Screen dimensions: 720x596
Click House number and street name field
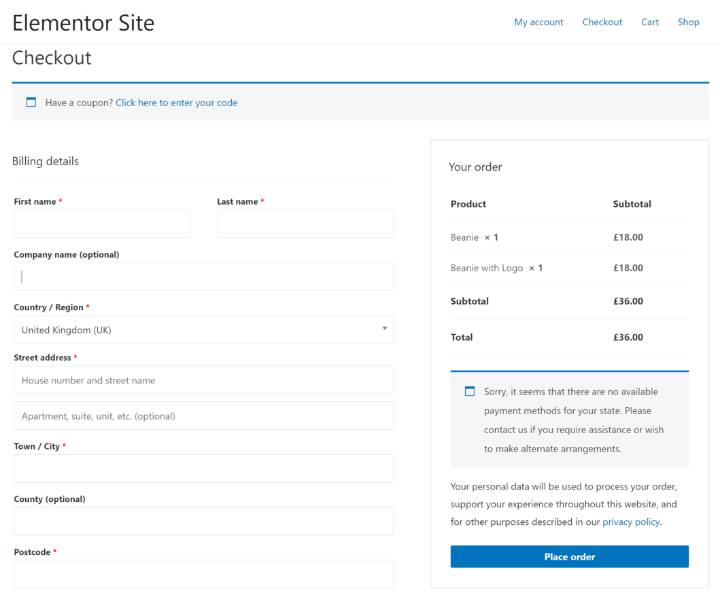[203, 380]
